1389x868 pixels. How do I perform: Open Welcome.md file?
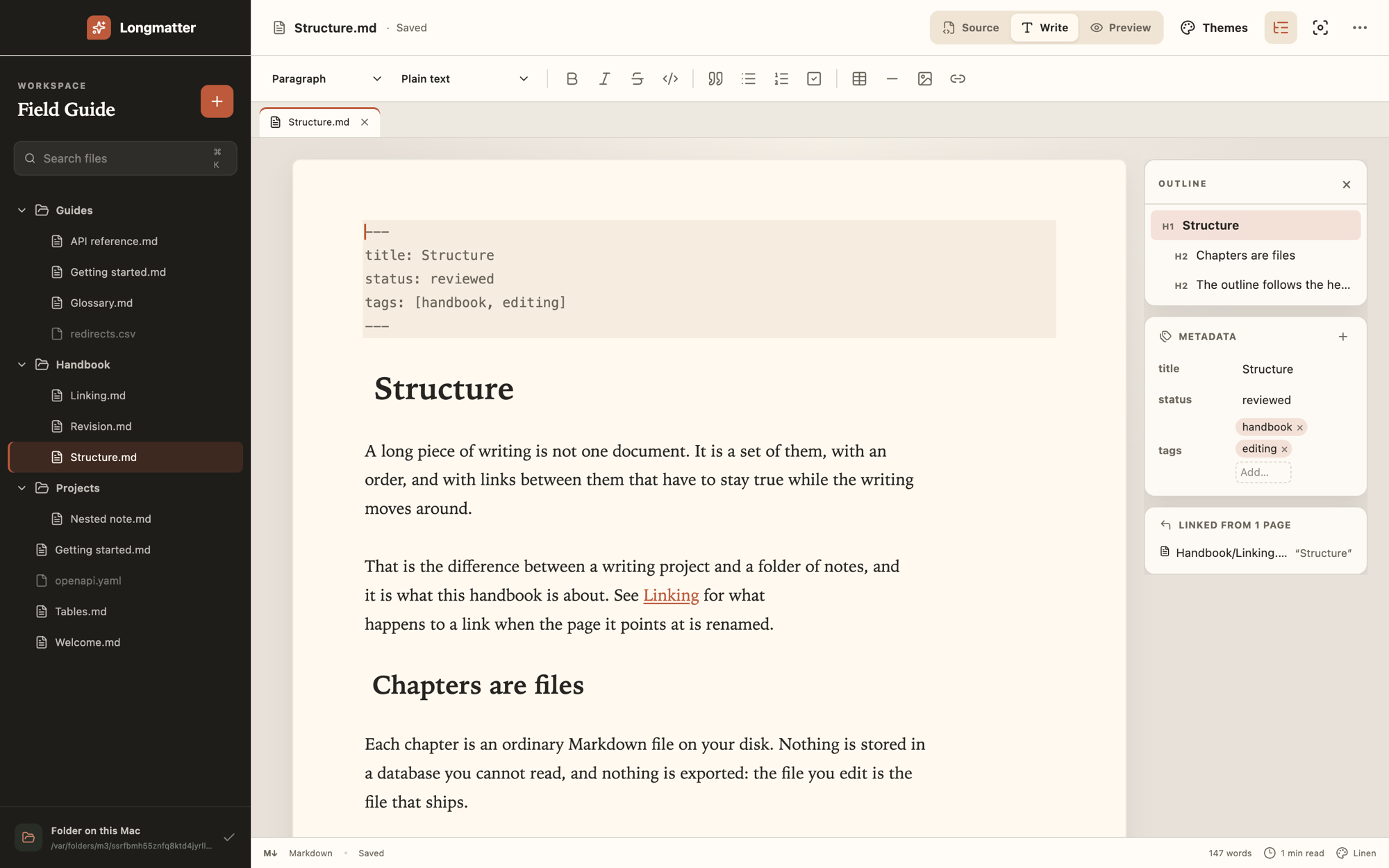pos(125,642)
